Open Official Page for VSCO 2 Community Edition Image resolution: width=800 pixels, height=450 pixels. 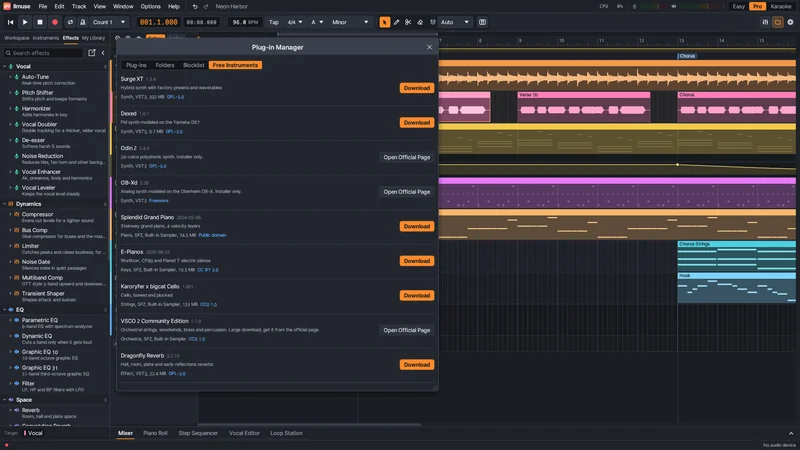click(407, 331)
